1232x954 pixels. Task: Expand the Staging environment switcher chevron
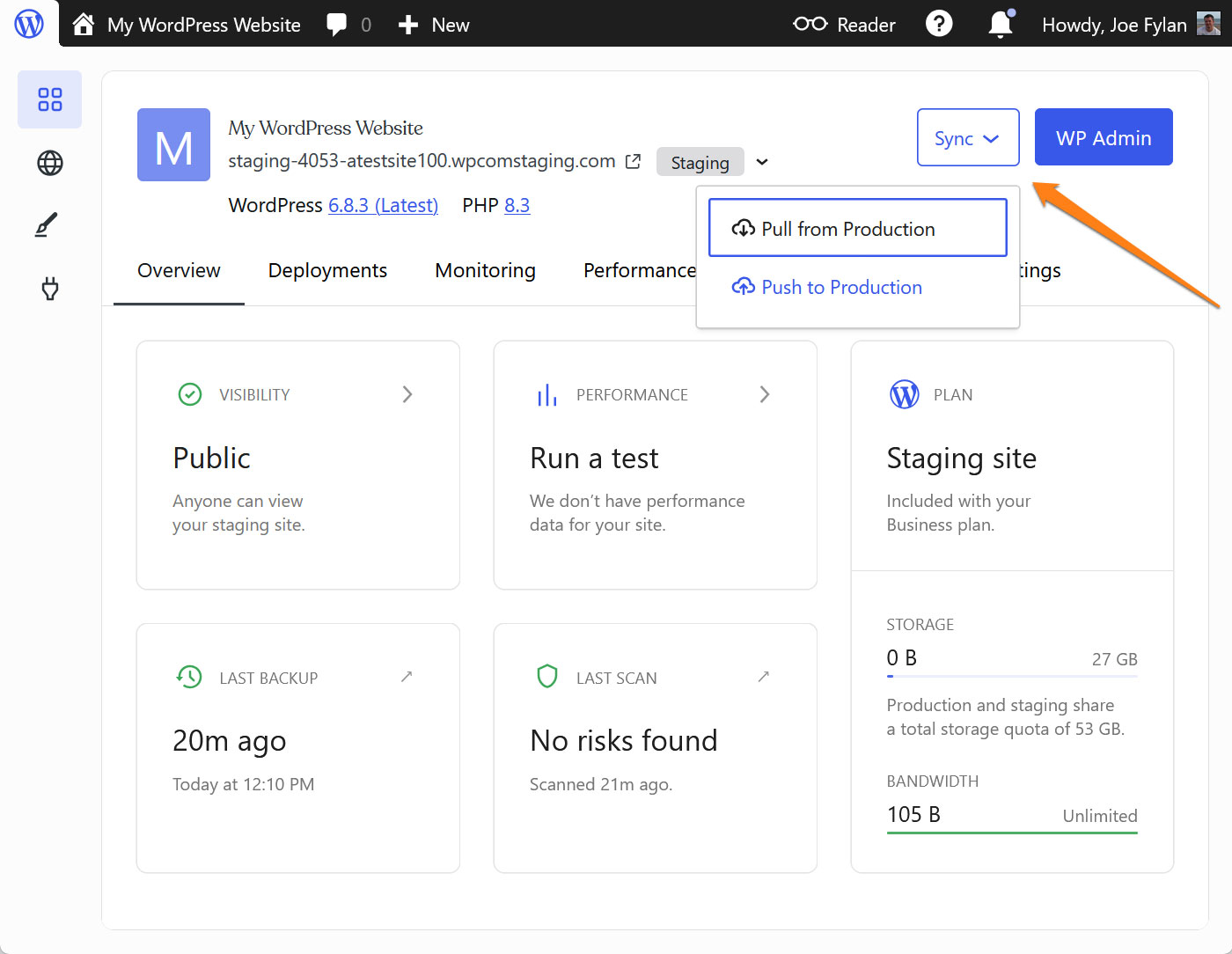pyautogui.click(x=761, y=162)
